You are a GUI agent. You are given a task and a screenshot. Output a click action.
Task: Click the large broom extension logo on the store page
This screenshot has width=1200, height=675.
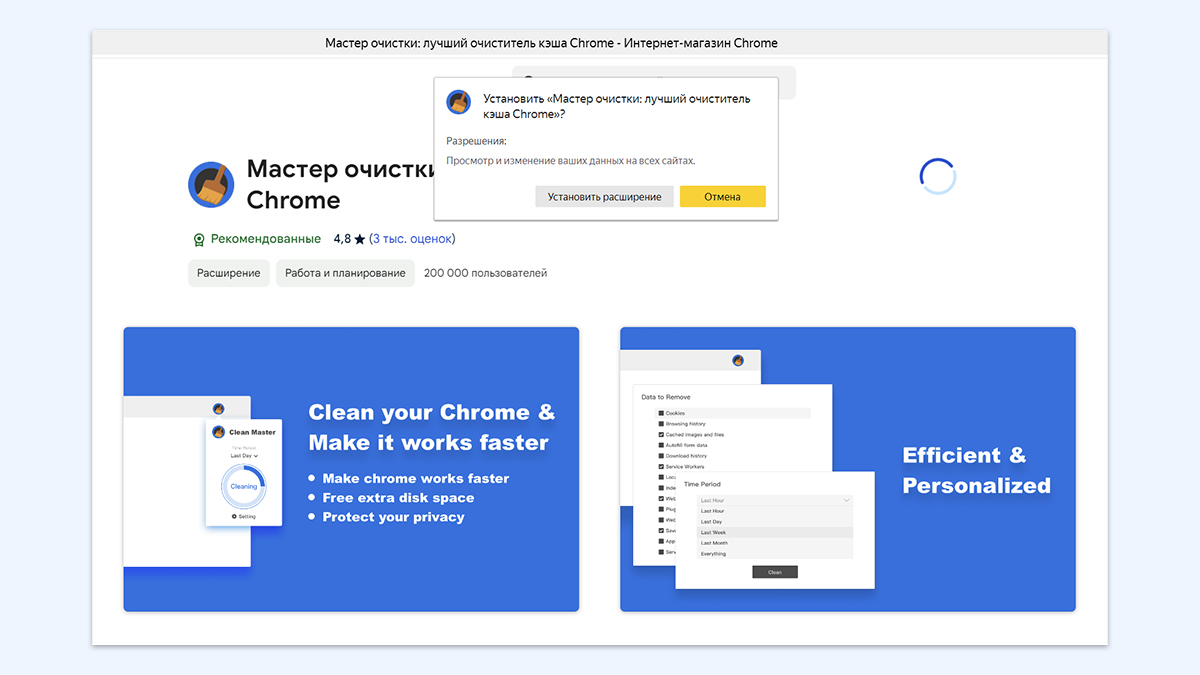coord(211,184)
